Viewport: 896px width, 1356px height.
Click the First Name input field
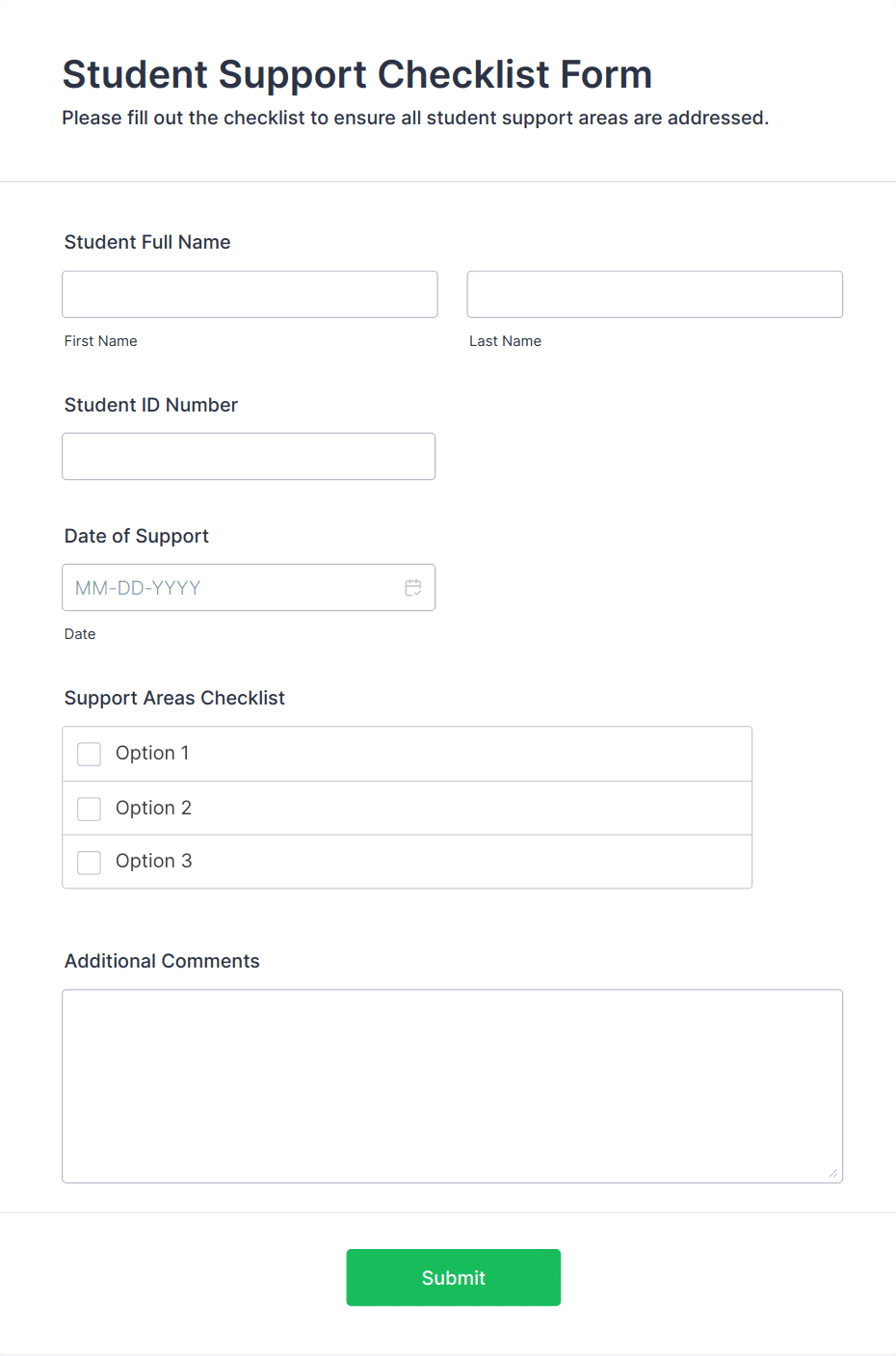click(250, 294)
